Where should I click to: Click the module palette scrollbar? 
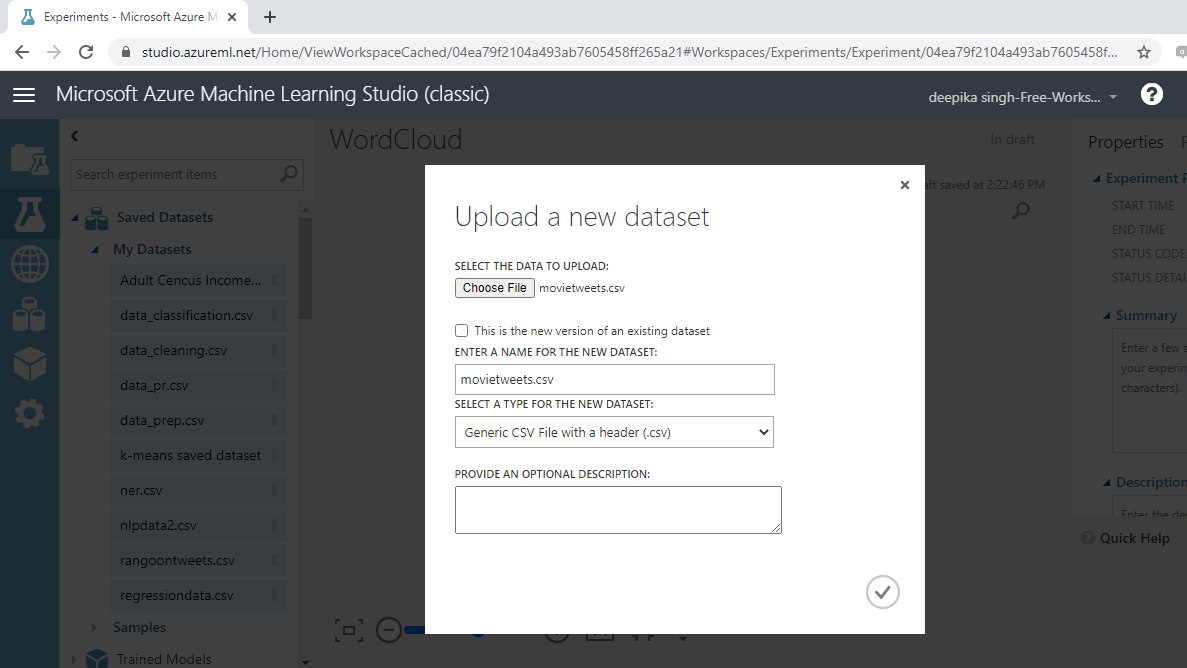coord(305,268)
